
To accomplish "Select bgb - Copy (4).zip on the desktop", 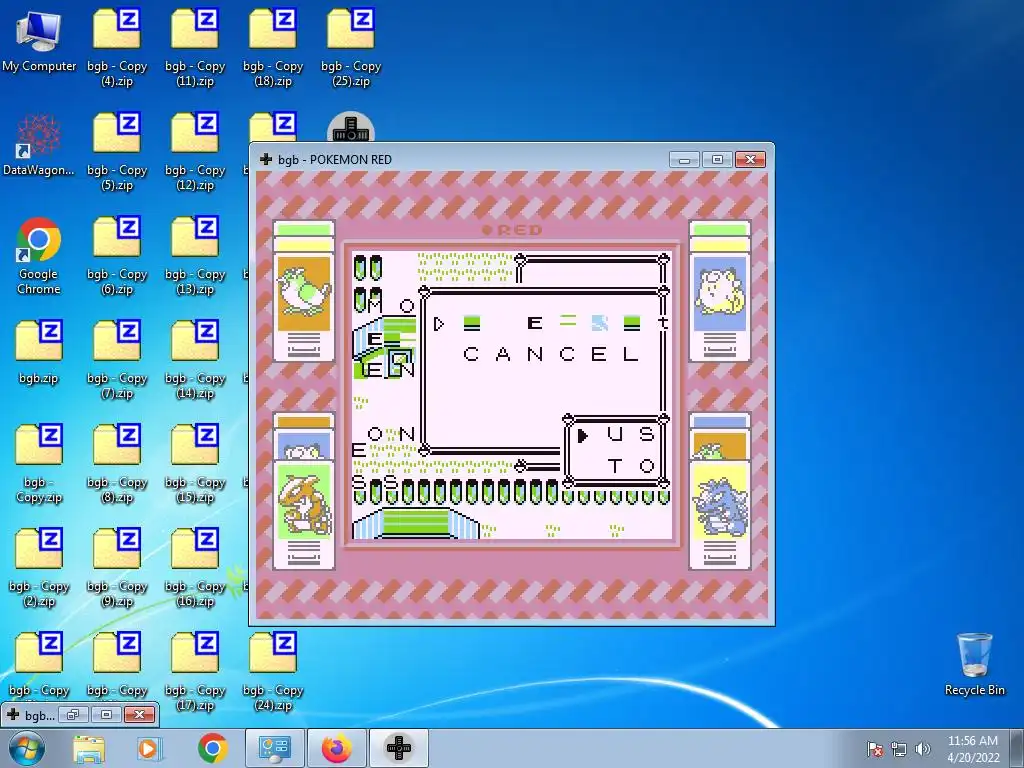I will click(117, 47).
